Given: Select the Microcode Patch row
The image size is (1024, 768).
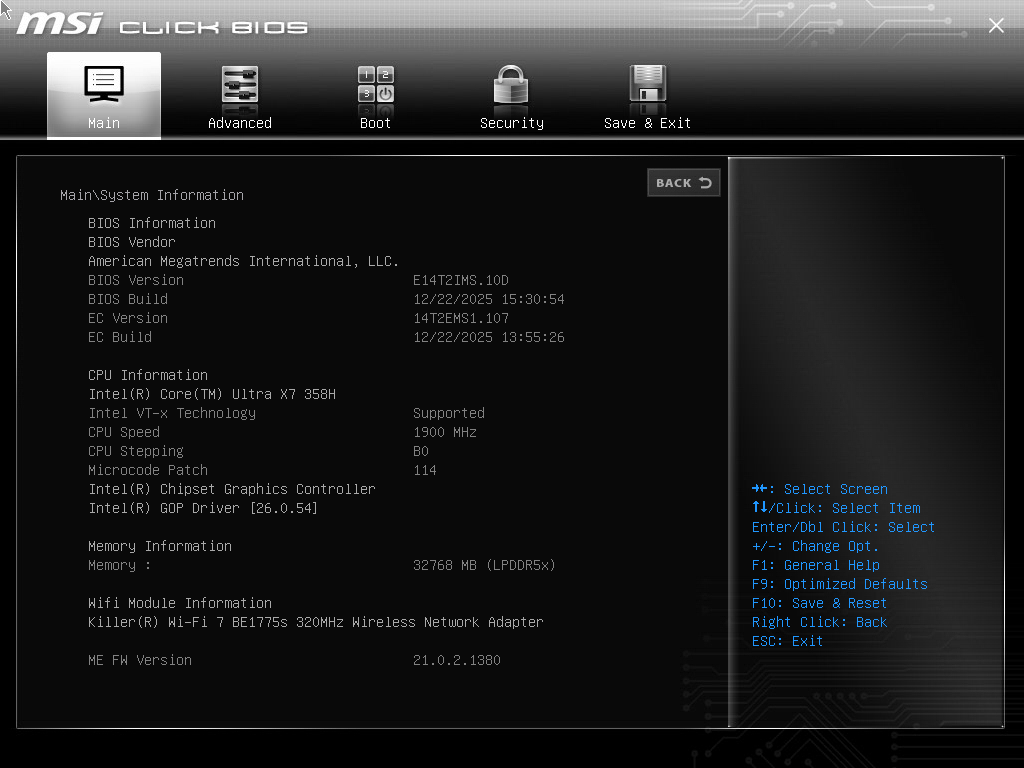Looking at the screenshot, I should point(148,470).
